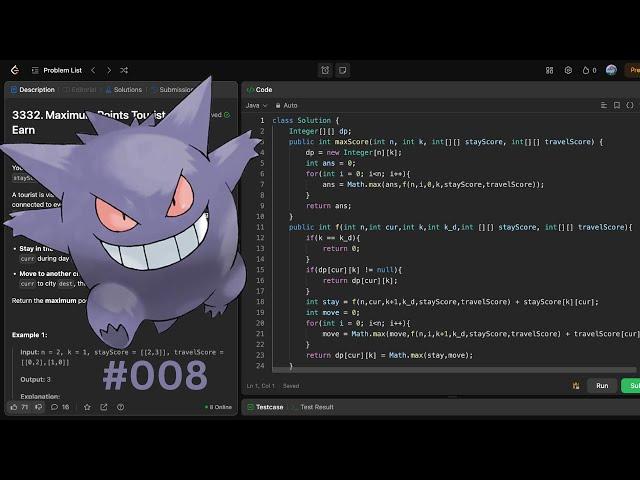Click the debugger icon beside Run
The image size is (640, 480).
coord(576,386)
